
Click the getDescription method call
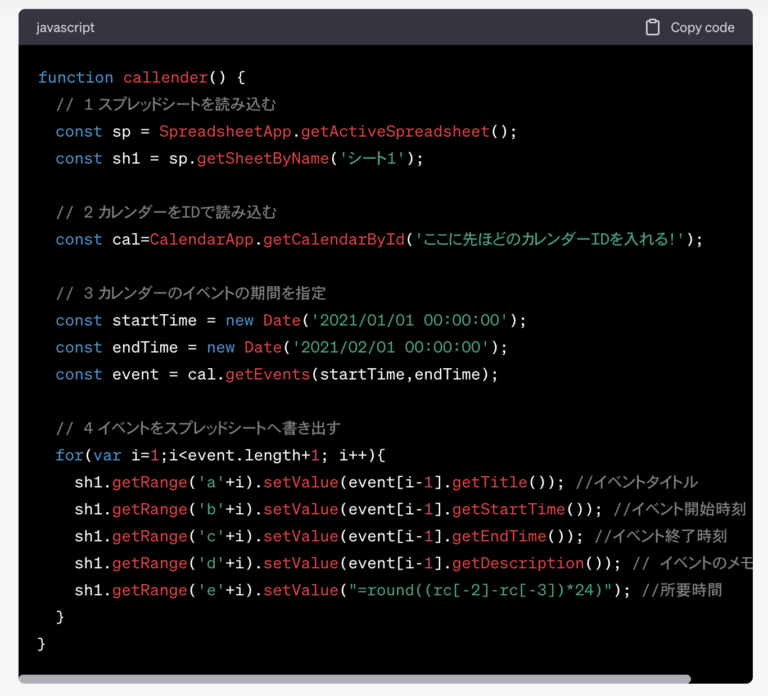point(518,563)
